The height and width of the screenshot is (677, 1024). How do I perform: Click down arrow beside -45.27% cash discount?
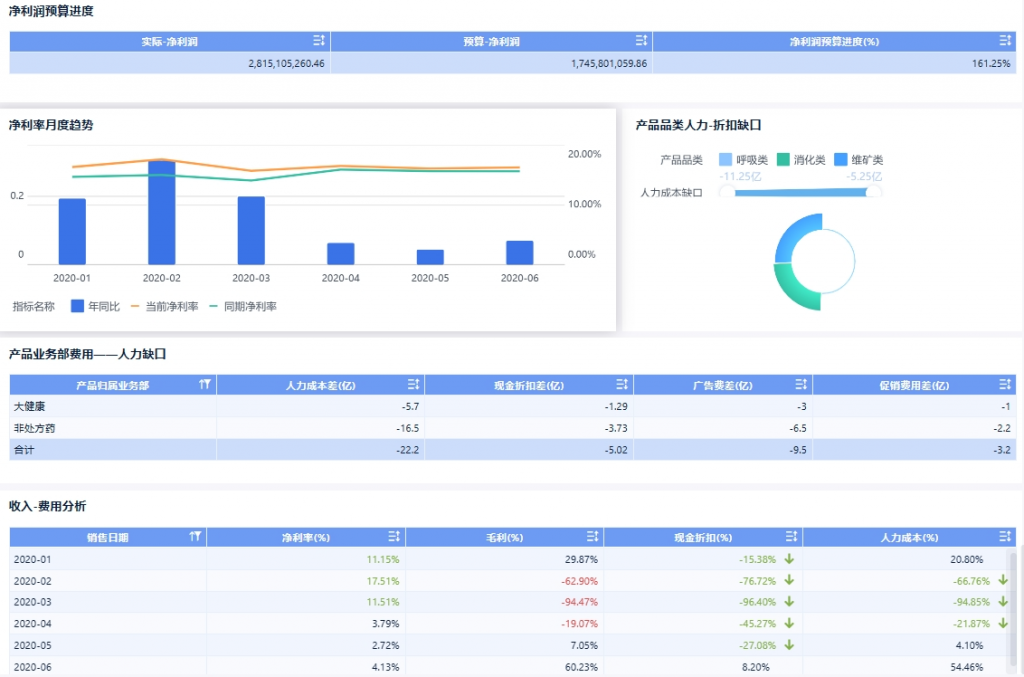(x=789, y=623)
